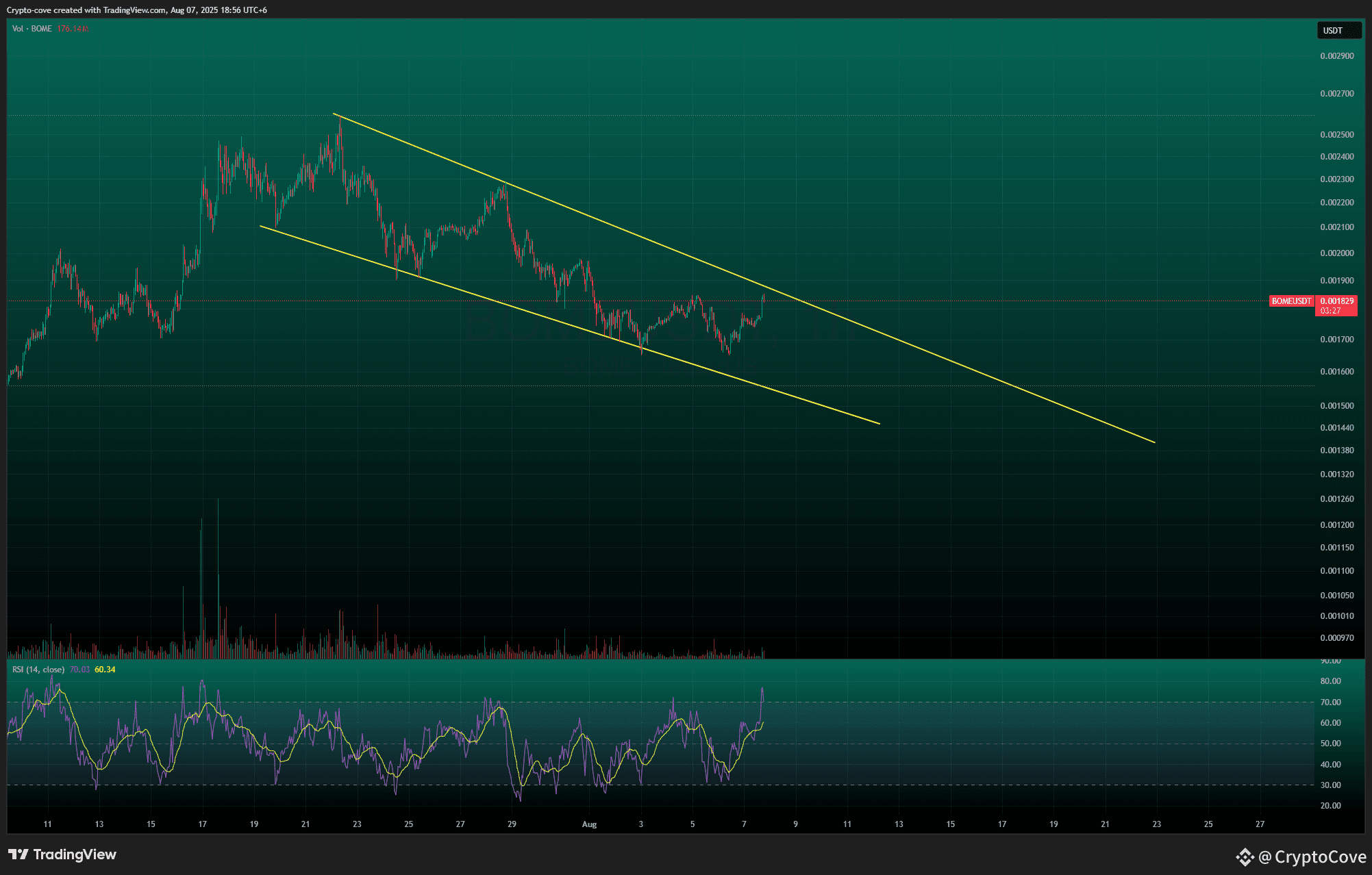Click the 0.002500 price axis label
This screenshot has width=1372, height=875.
tap(1336, 135)
